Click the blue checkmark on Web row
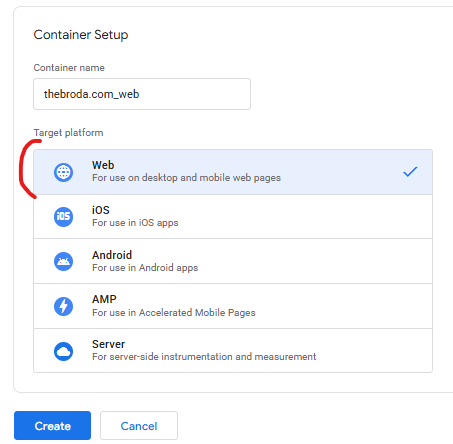The height and width of the screenshot is (444, 453). tap(410, 172)
